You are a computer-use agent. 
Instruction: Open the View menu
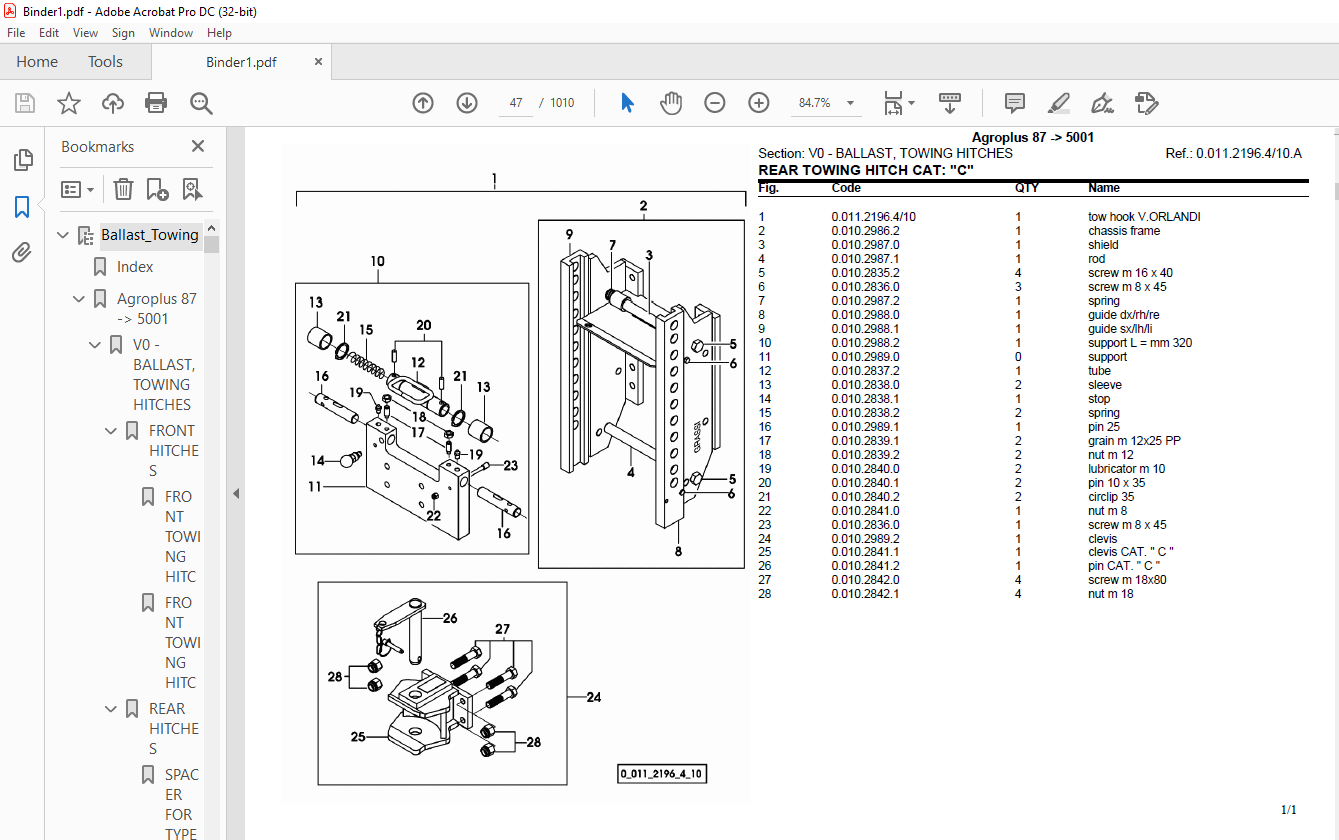[x=85, y=33]
